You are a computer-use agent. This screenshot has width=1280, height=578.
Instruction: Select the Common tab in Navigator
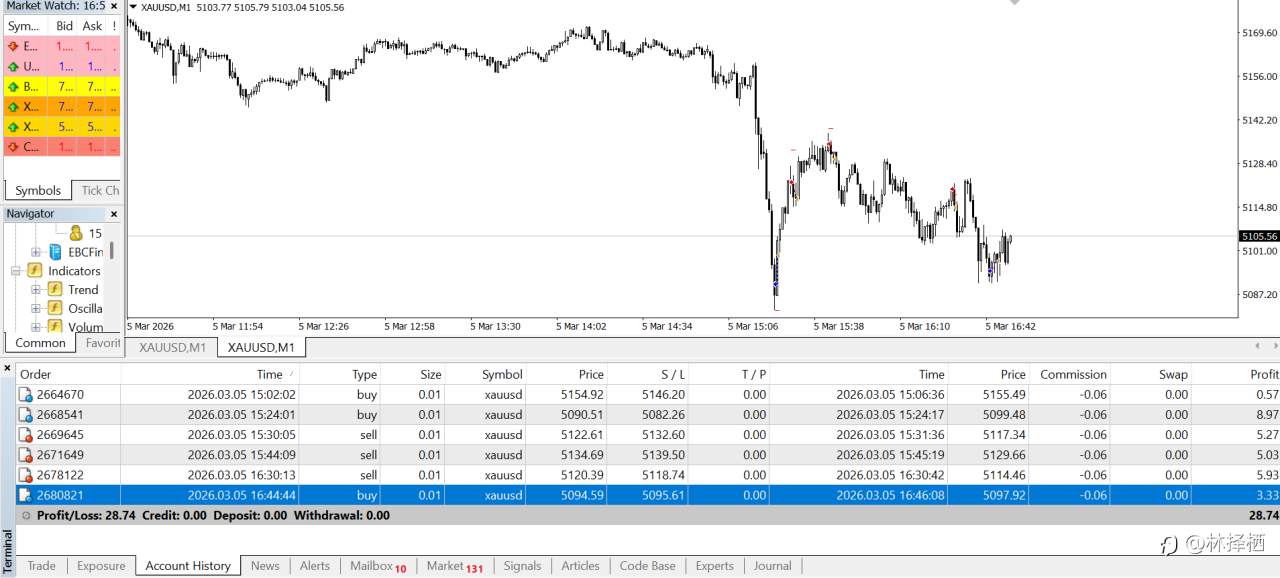[41, 343]
